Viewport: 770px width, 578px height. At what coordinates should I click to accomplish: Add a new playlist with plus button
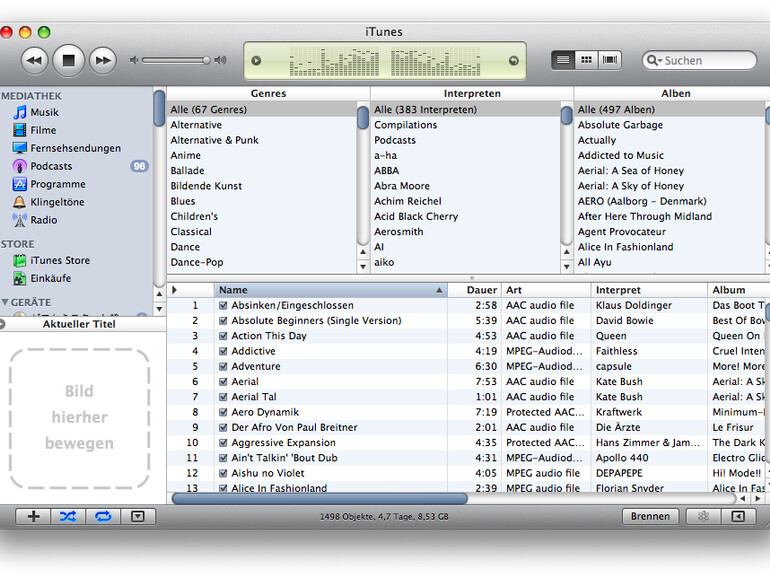coord(33,516)
